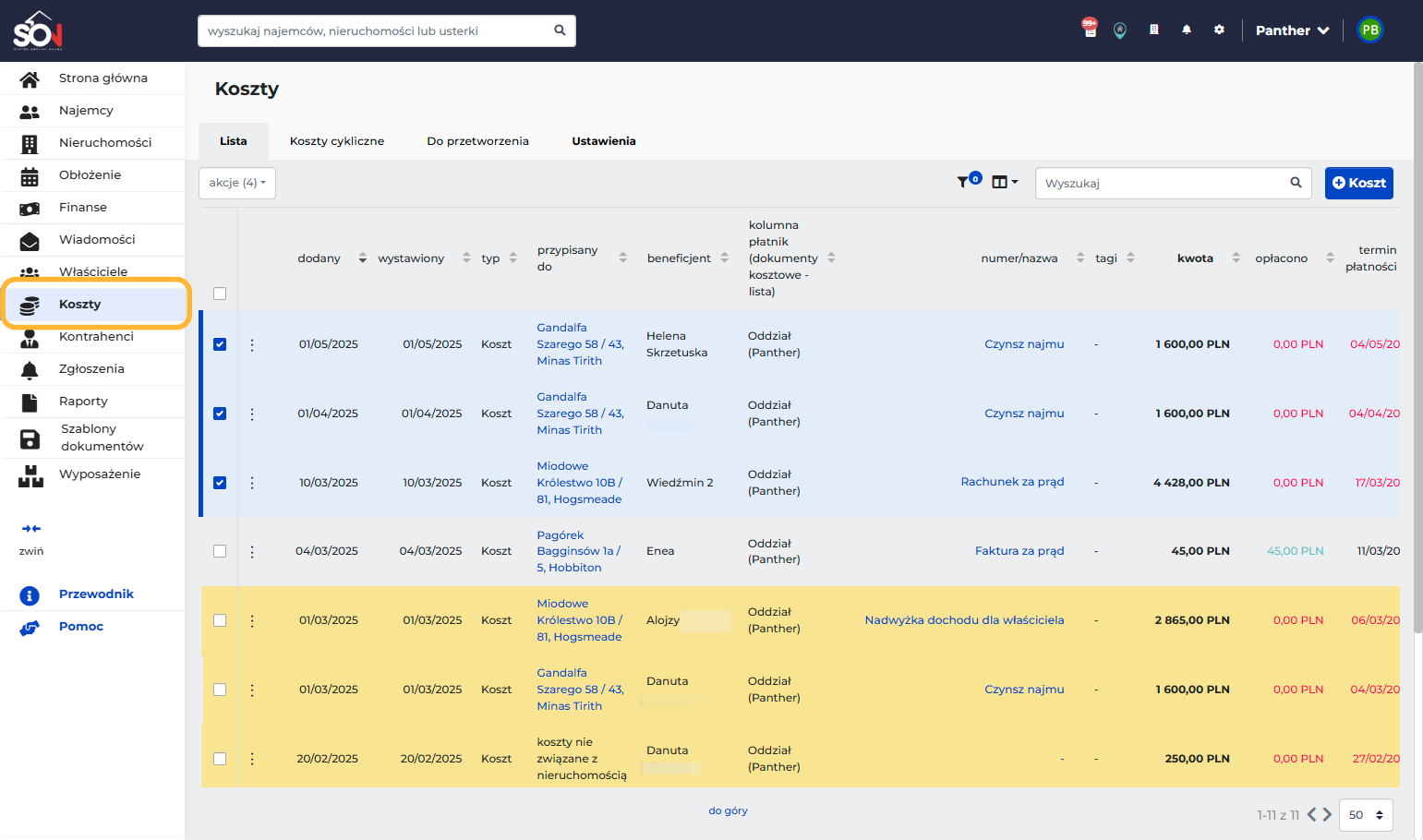Click the PB user avatar
1423x840 pixels.
tap(1370, 30)
